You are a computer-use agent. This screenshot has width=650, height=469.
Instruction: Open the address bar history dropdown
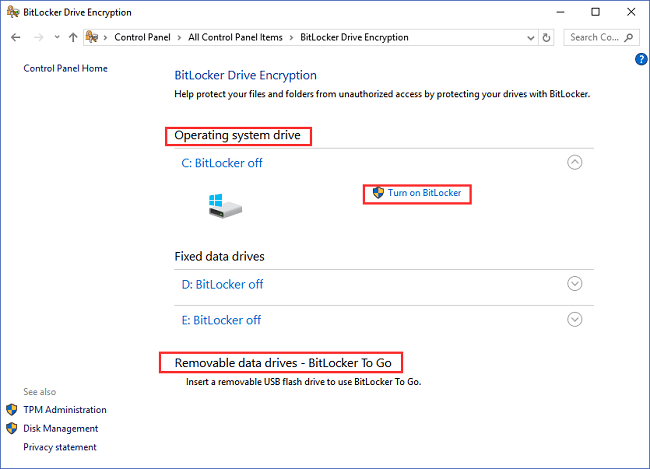pos(530,37)
